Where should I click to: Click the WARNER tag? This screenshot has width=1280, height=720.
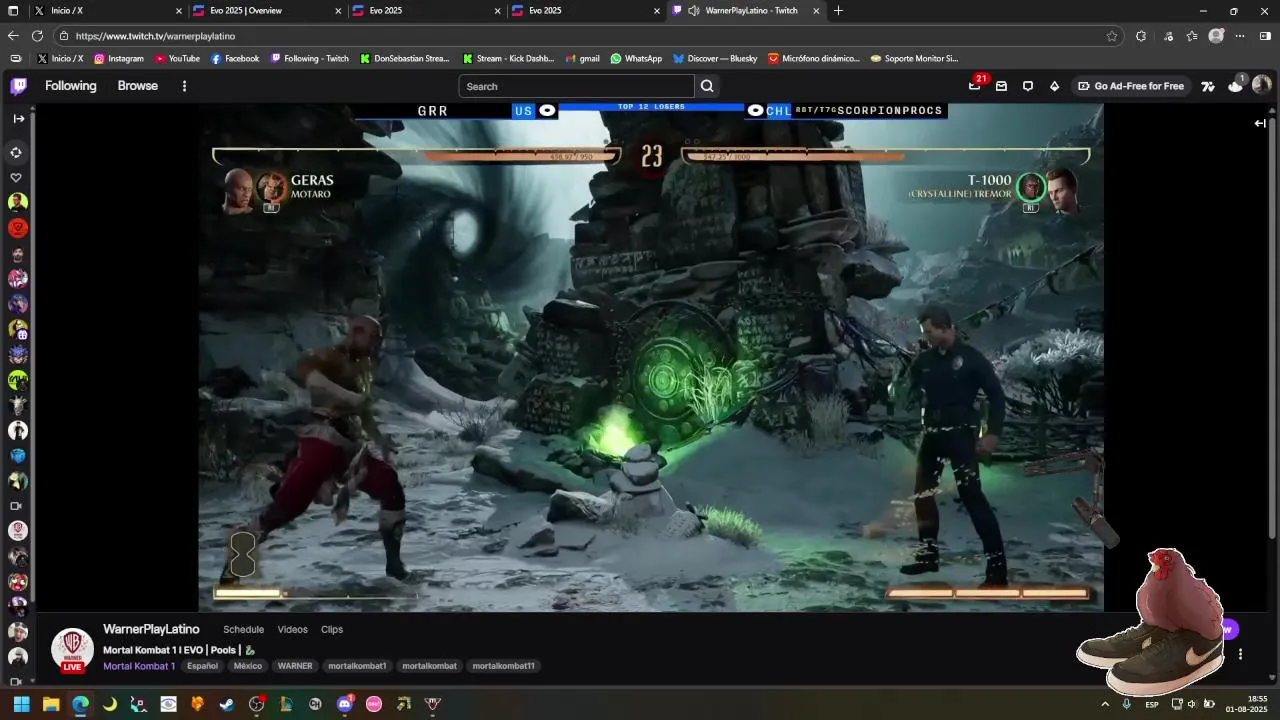coord(295,666)
